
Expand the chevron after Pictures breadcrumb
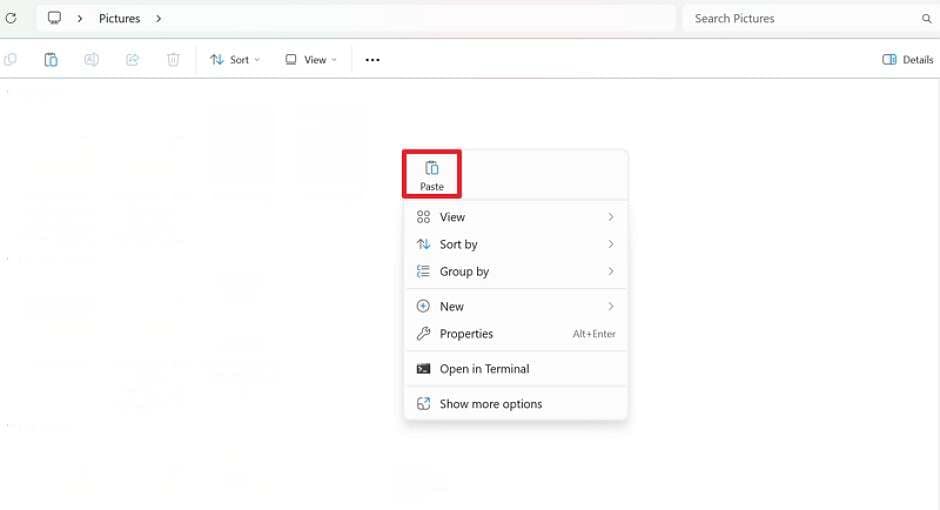pyautogui.click(x=158, y=19)
